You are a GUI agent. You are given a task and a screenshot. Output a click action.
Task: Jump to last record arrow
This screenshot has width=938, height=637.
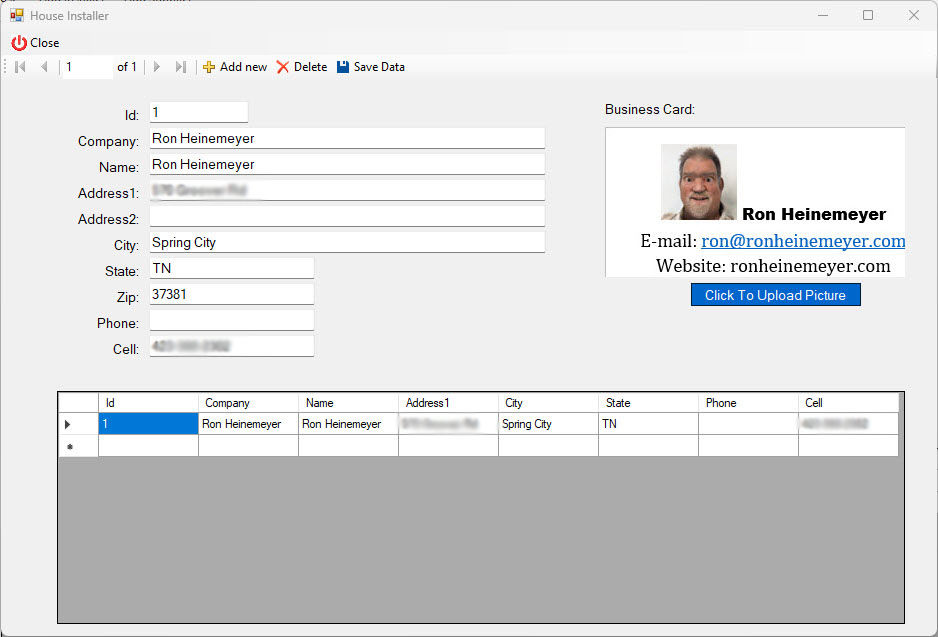[x=181, y=67]
